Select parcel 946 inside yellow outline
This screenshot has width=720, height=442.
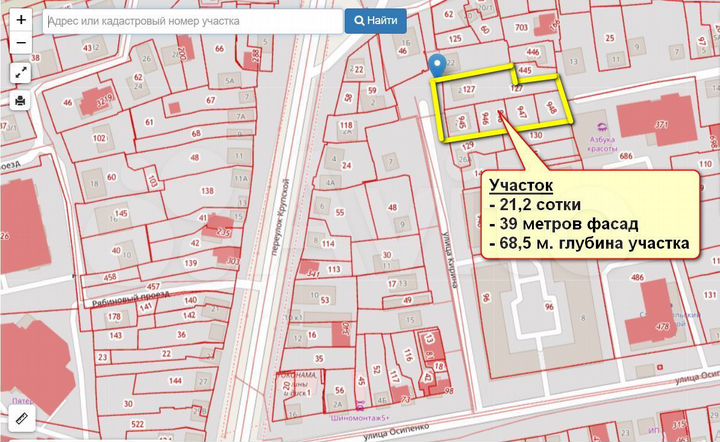click(x=485, y=118)
